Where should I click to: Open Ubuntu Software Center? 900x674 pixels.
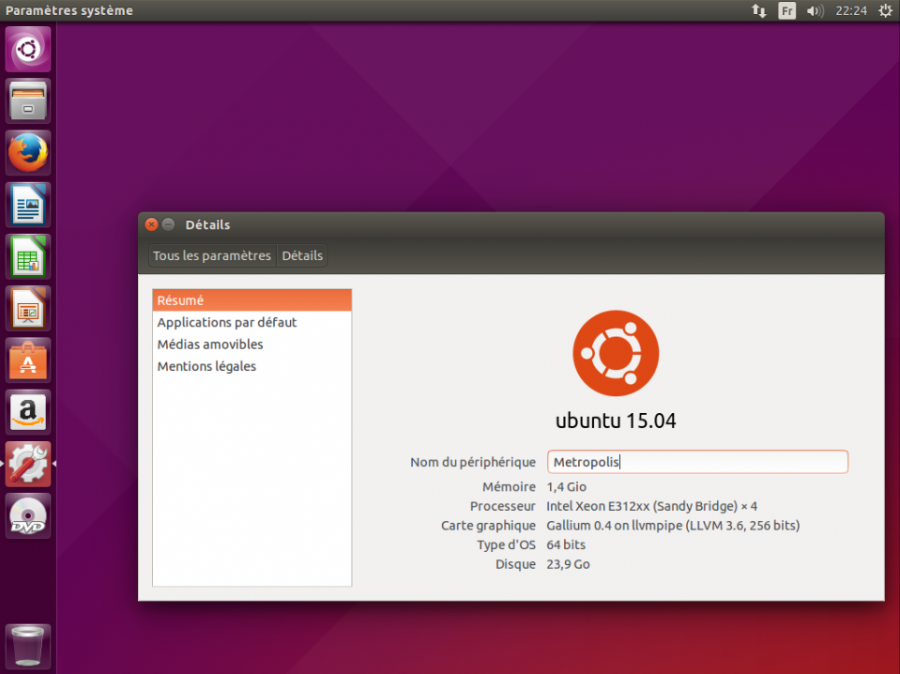[28, 361]
